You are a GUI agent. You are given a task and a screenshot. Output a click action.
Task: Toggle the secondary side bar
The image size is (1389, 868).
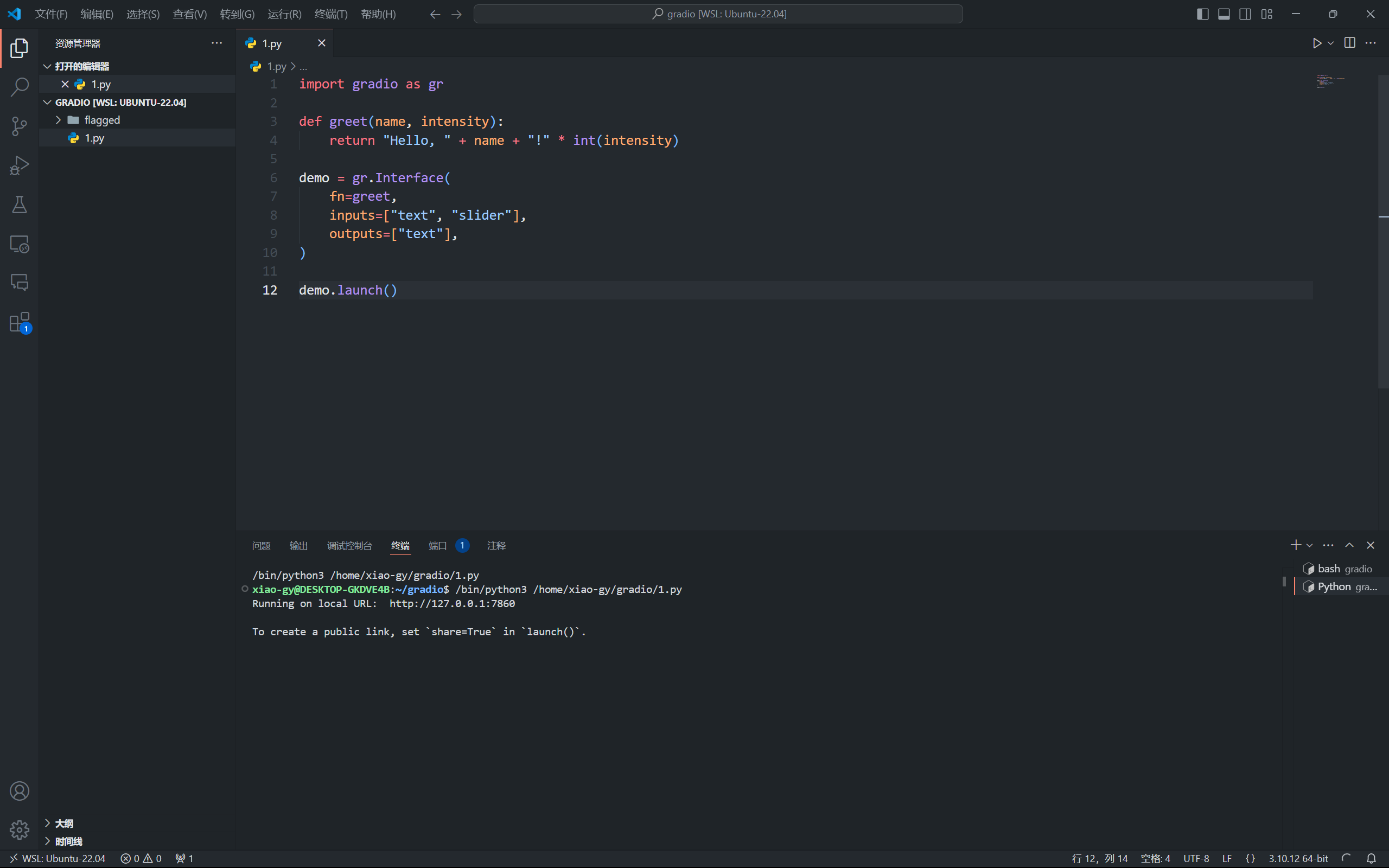1245,14
